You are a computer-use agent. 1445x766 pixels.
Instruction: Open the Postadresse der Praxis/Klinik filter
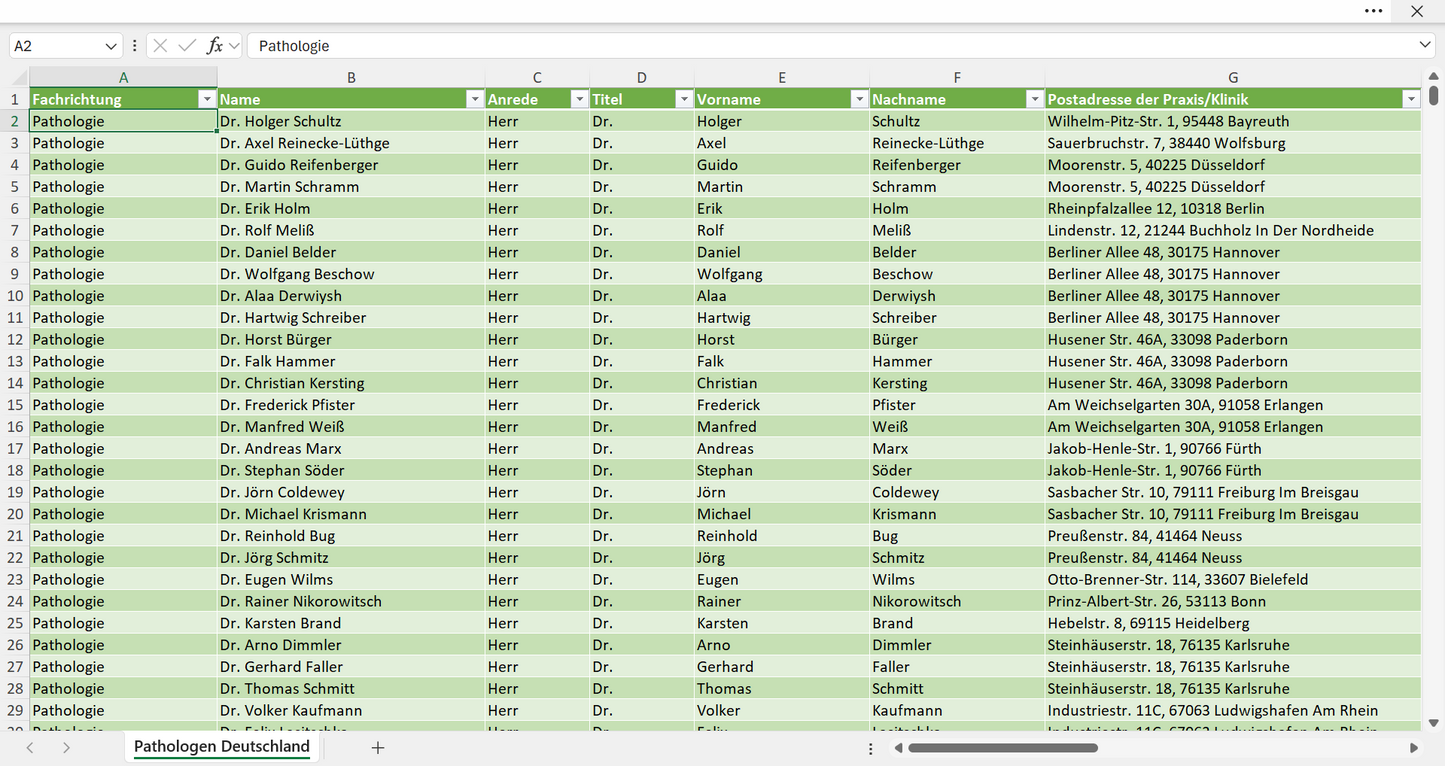point(1410,99)
